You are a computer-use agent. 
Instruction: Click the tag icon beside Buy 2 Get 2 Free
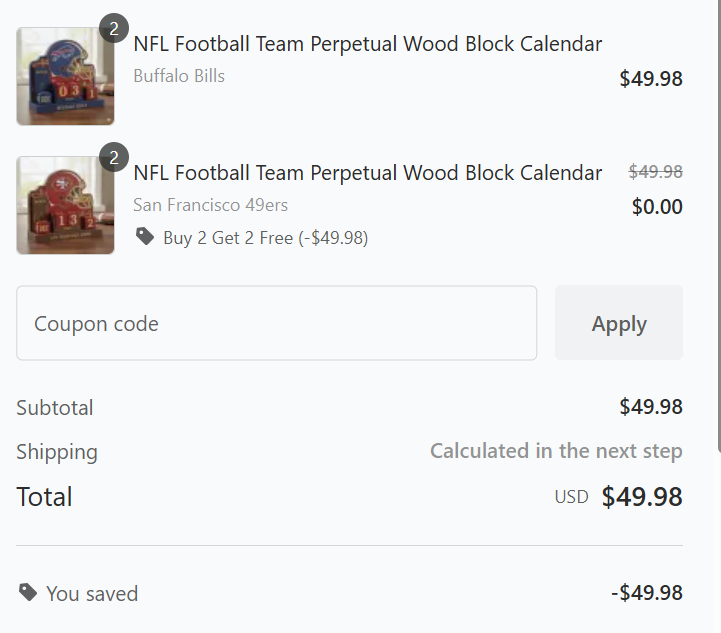(145, 237)
